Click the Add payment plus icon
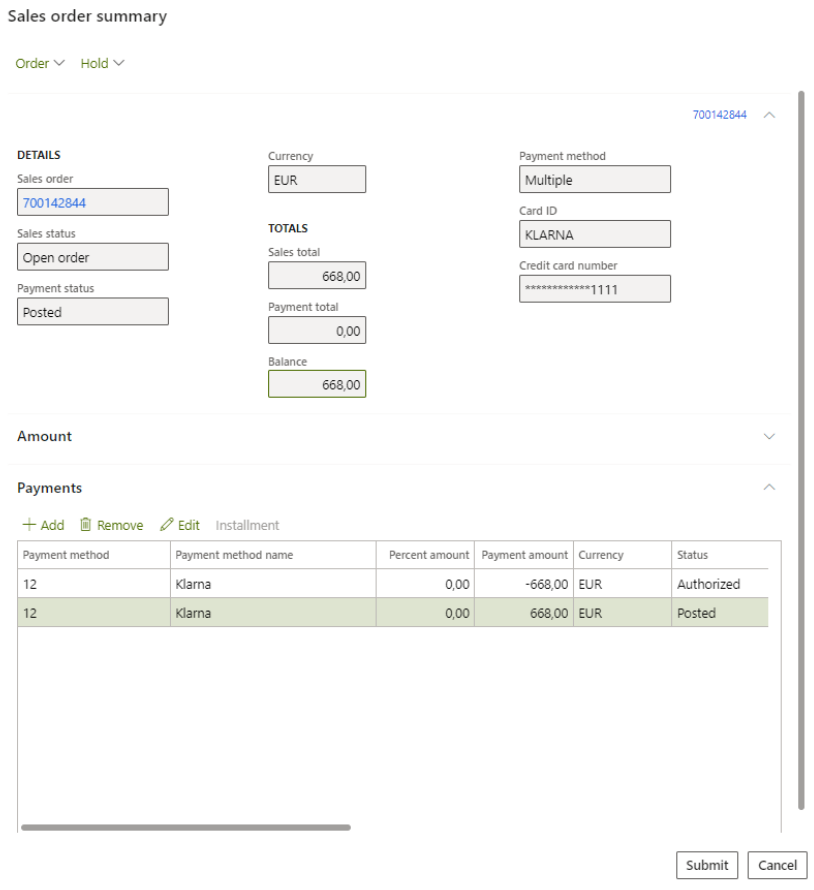The image size is (814, 890). pyautogui.click(x=29, y=525)
